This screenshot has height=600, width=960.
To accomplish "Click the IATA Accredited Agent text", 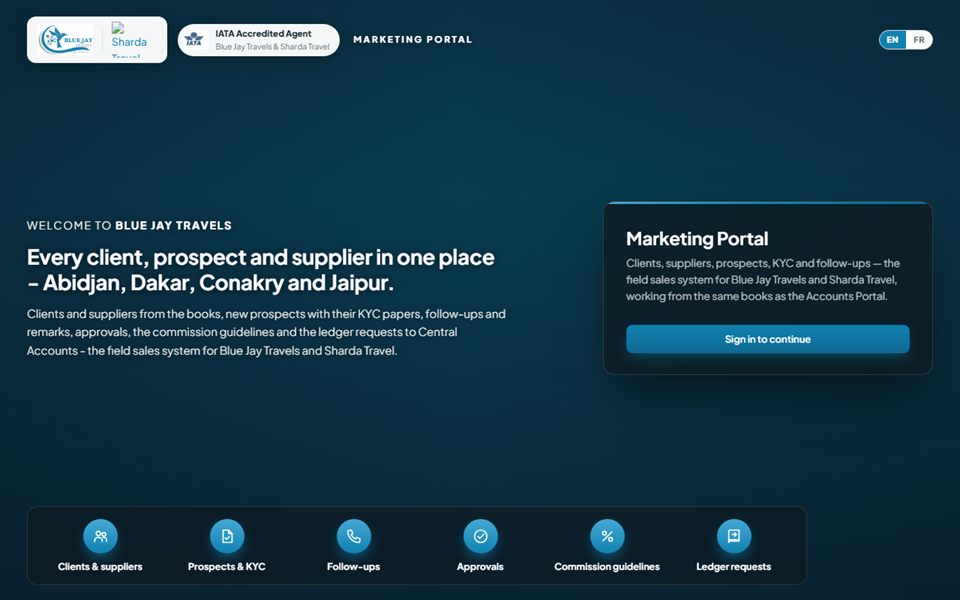I will pyautogui.click(x=263, y=34).
